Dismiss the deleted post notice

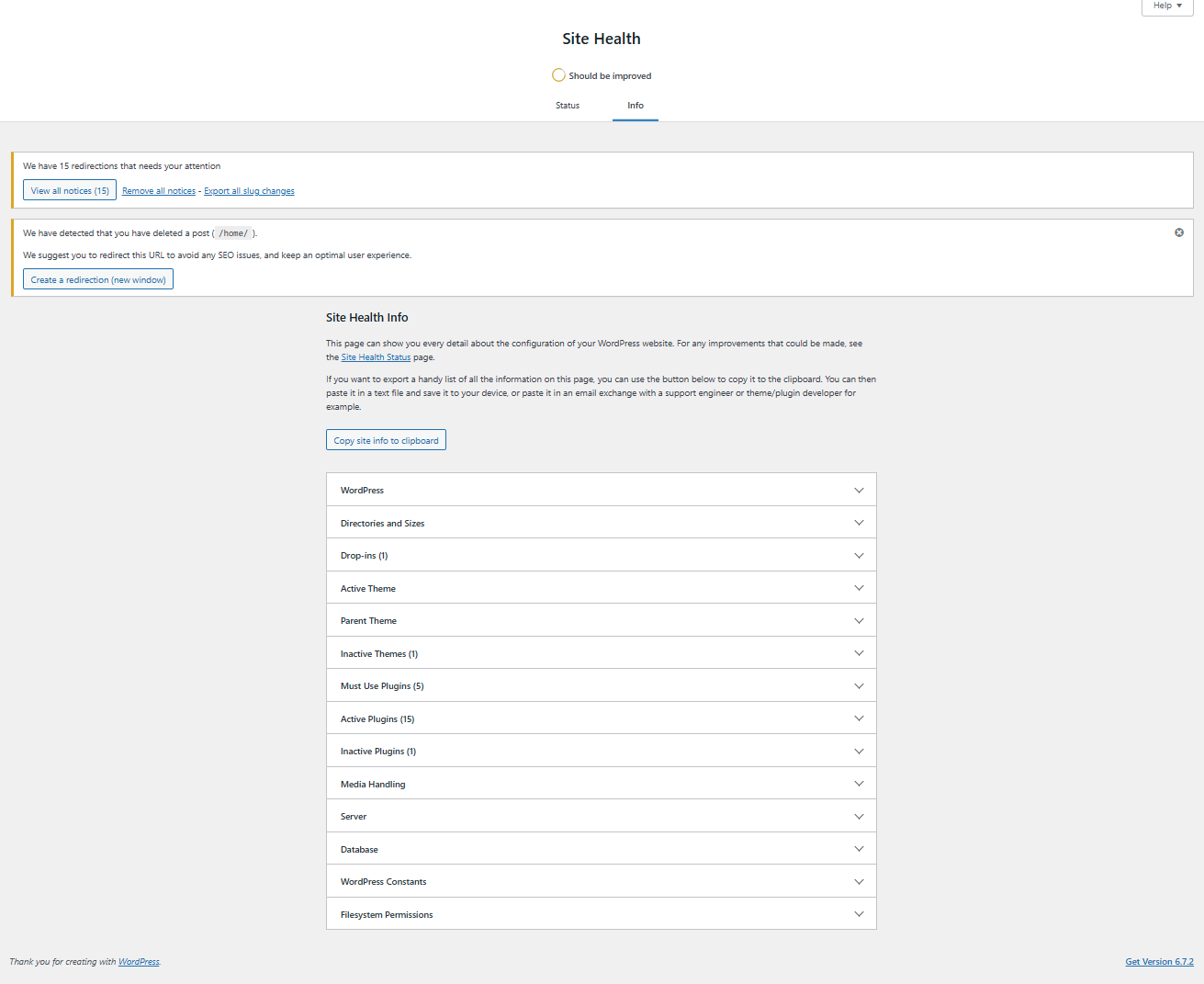click(x=1179, y=232)
